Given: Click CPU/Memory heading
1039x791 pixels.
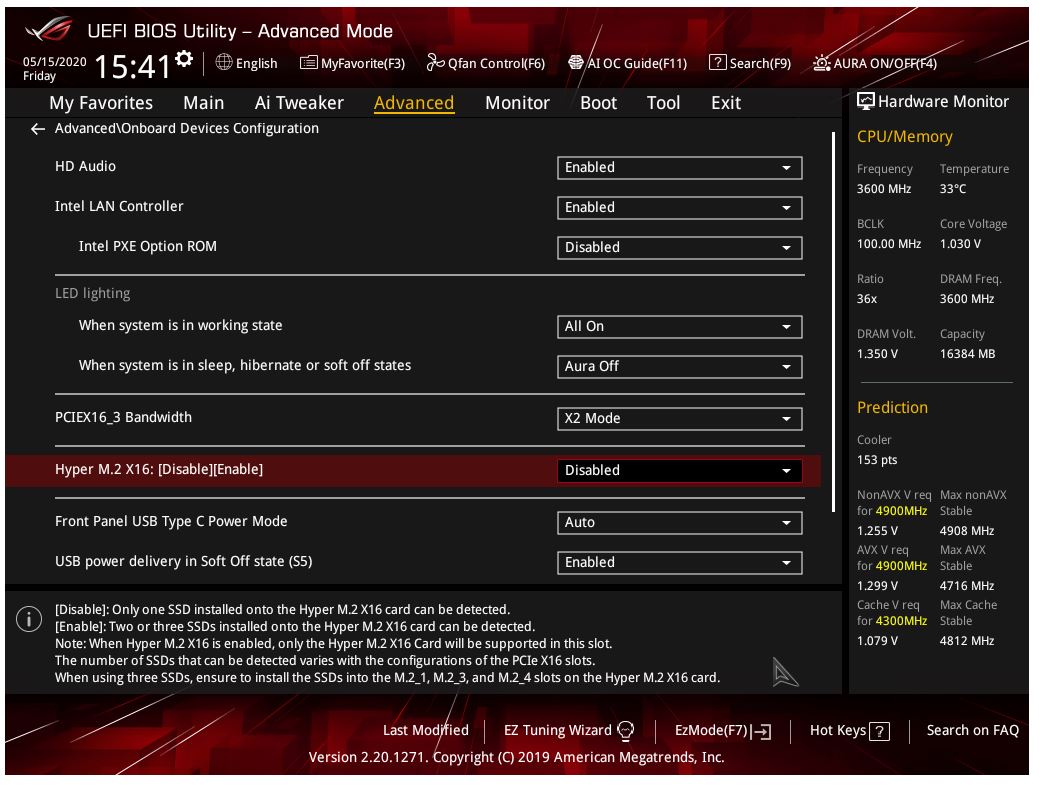Looking at the screenshot, I should point(904,137).
